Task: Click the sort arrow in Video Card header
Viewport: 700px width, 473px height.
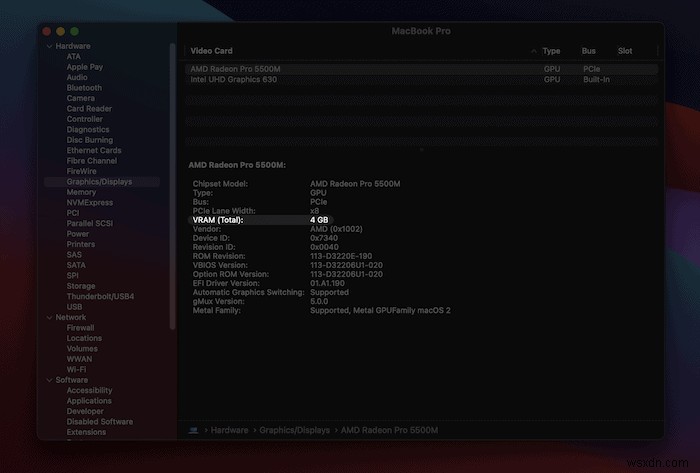Action: 533,51
